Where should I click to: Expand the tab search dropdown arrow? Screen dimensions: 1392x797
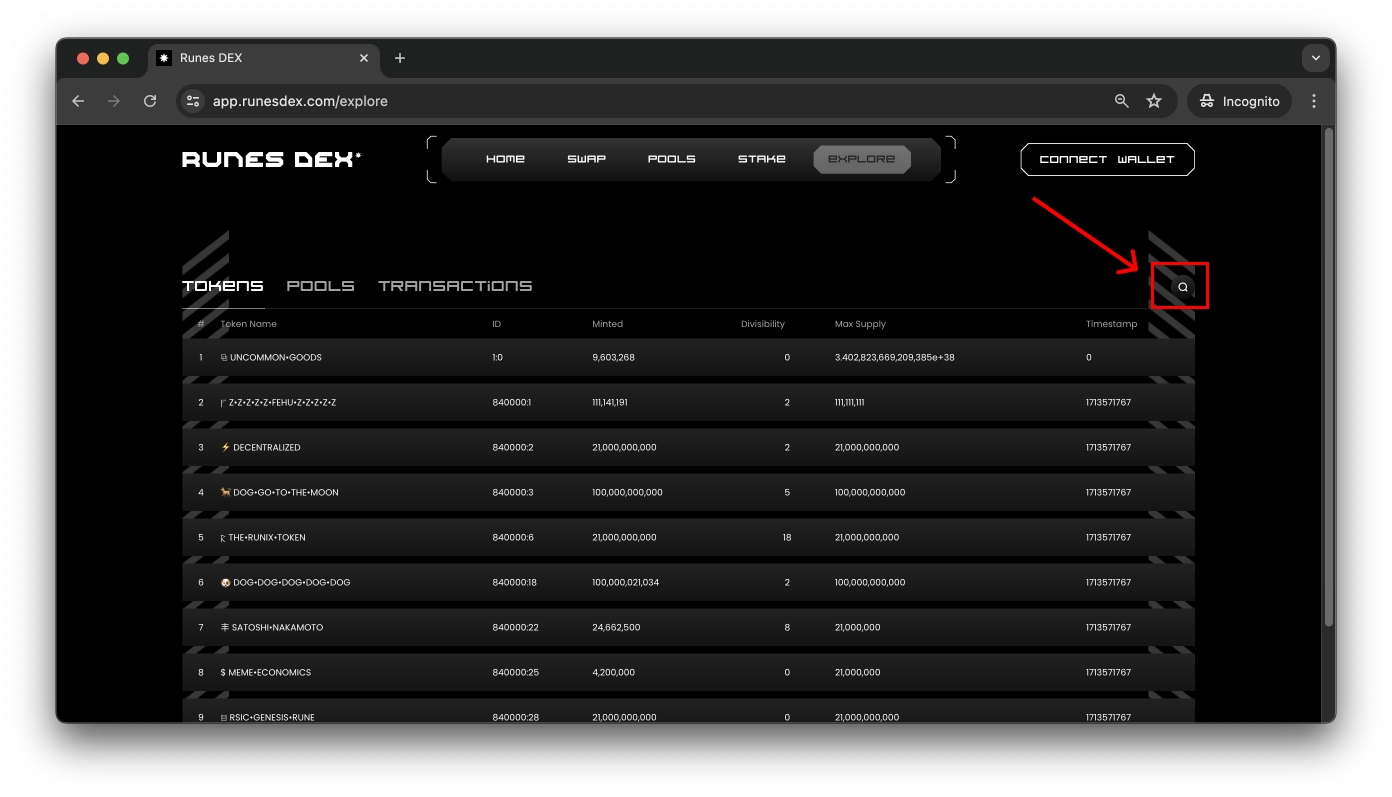pyautogui.click(x=1315, y=58)
